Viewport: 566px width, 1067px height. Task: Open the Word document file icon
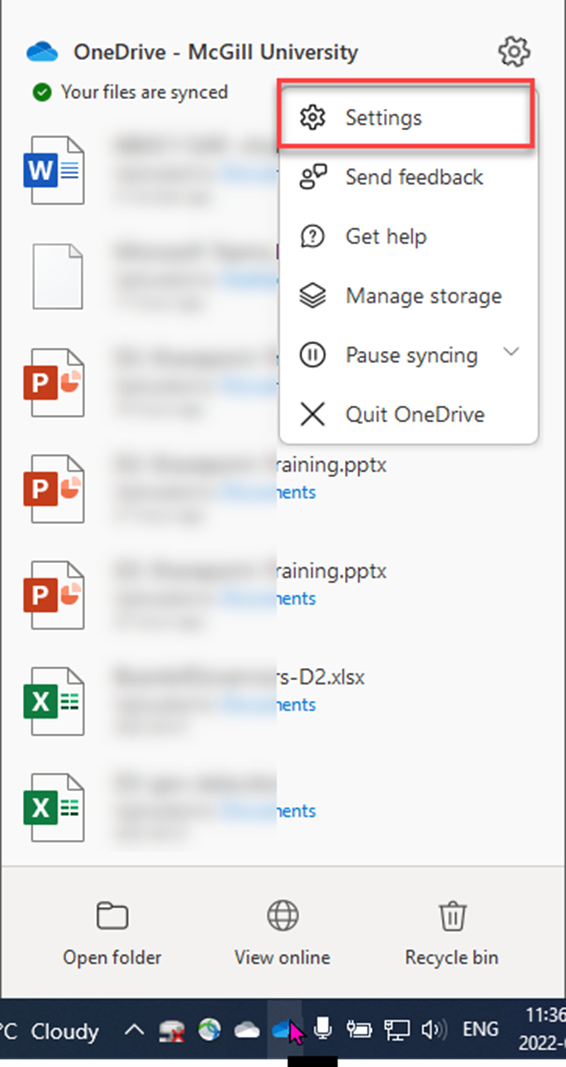pyautogui.click(x=54, y=170)
